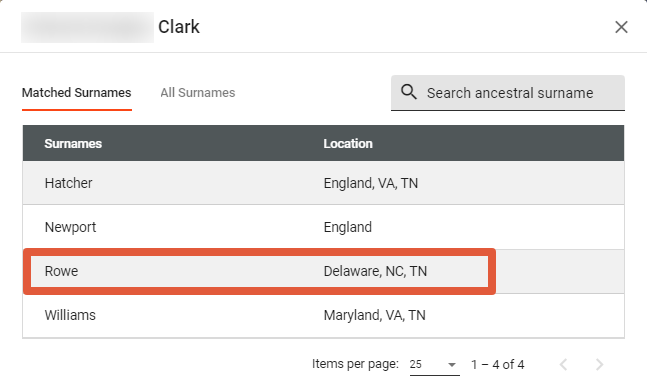Click the 1 – 4 of 4 range label

498,365
